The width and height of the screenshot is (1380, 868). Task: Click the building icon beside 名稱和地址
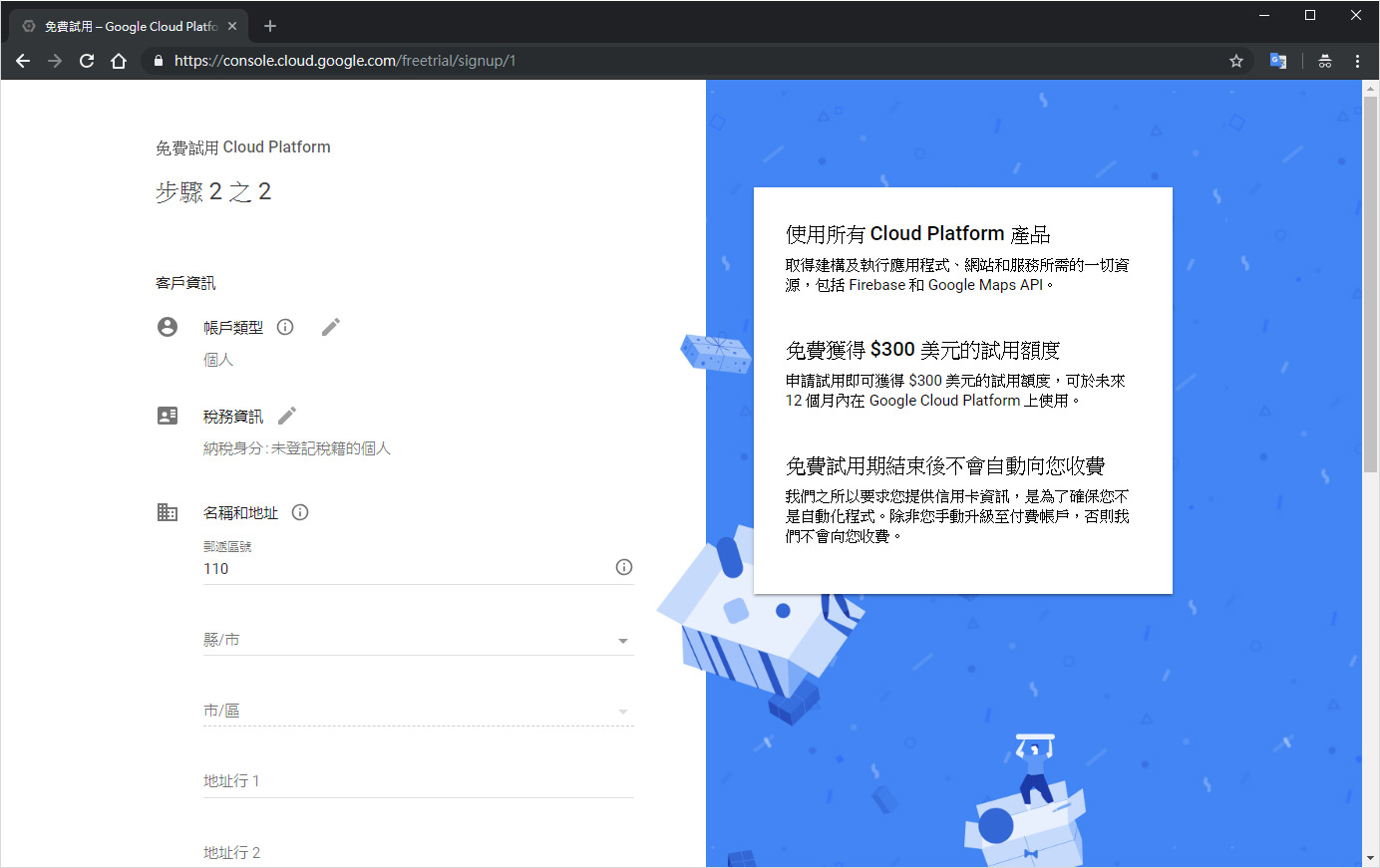pyautogui.click(x=168, y=512)
